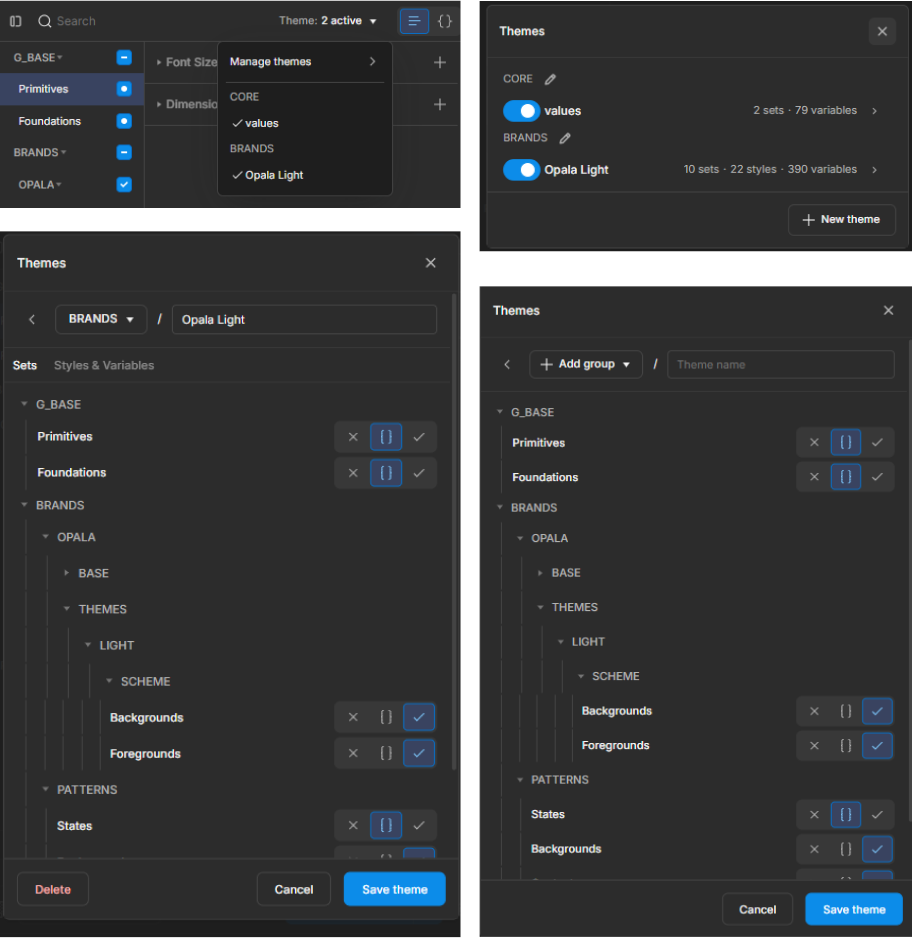Open the Add group dropdown
Screen dimensions: 912x938
coord(585,364)
